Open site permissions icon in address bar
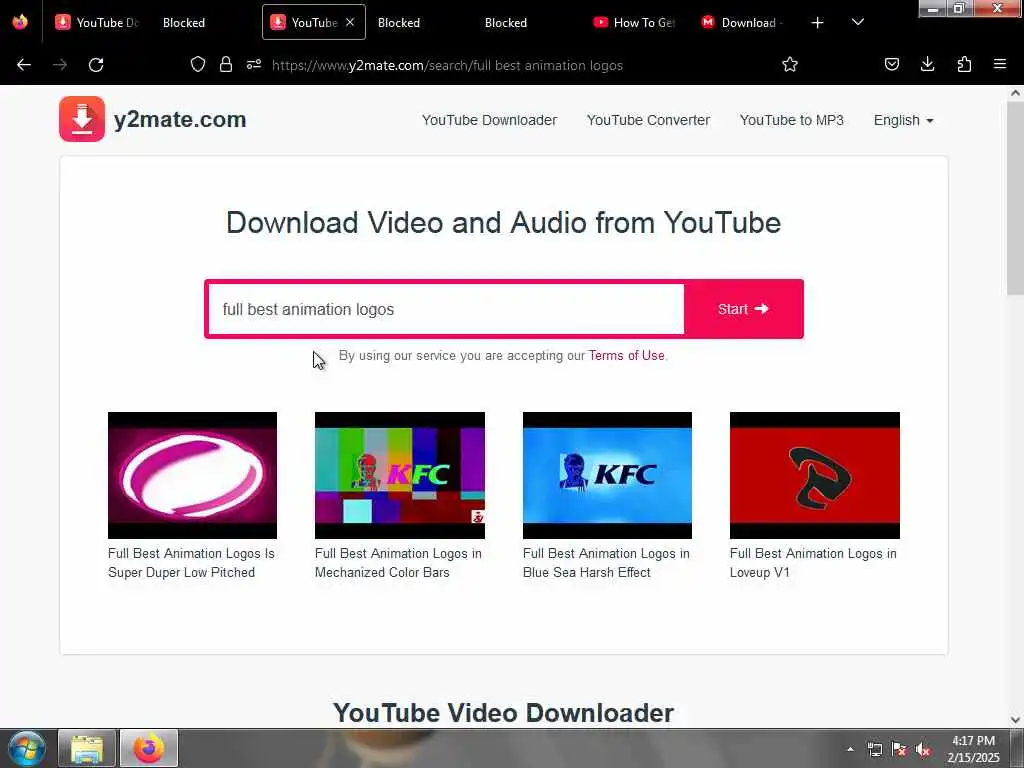This screenshot has height=768, width=1024. pos(254,64)
